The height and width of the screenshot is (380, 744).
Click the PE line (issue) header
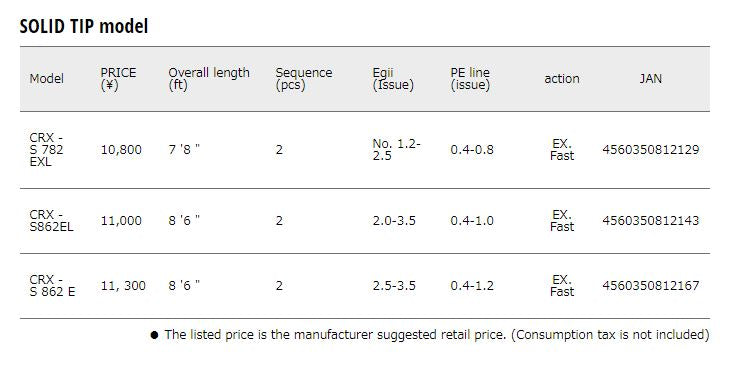point(470,79)
